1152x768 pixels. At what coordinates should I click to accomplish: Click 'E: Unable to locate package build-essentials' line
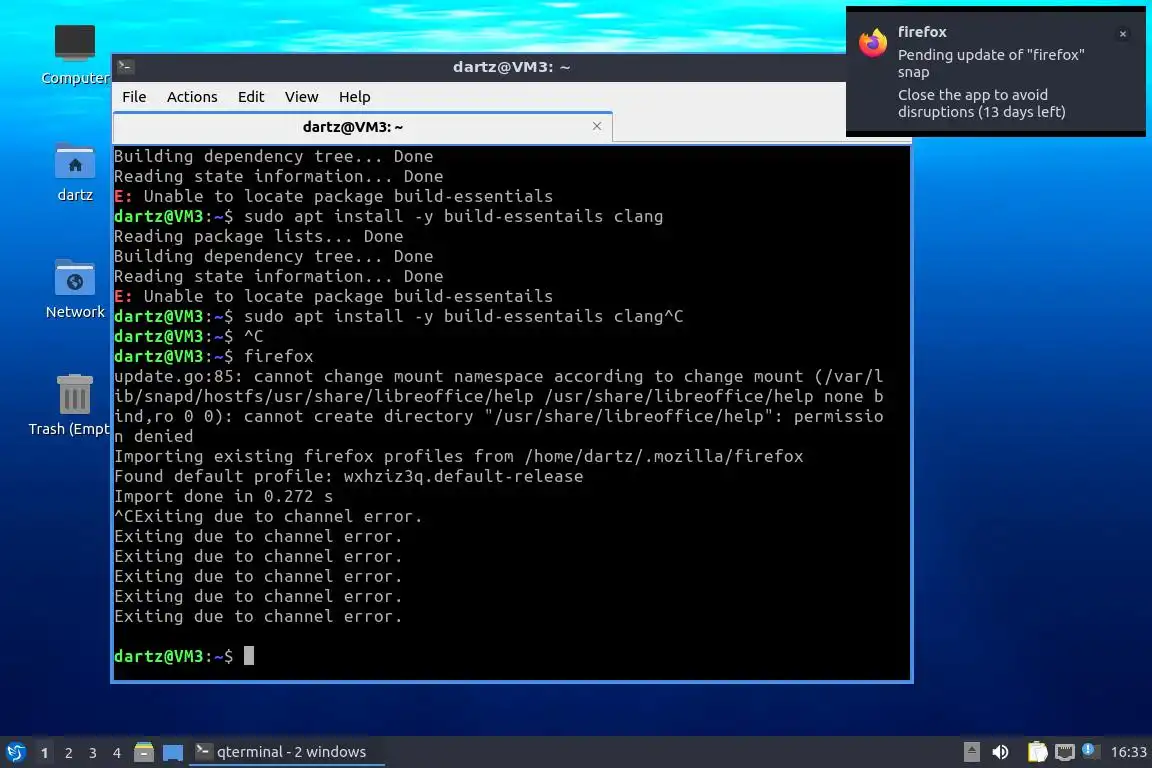[x=334, y=196]
